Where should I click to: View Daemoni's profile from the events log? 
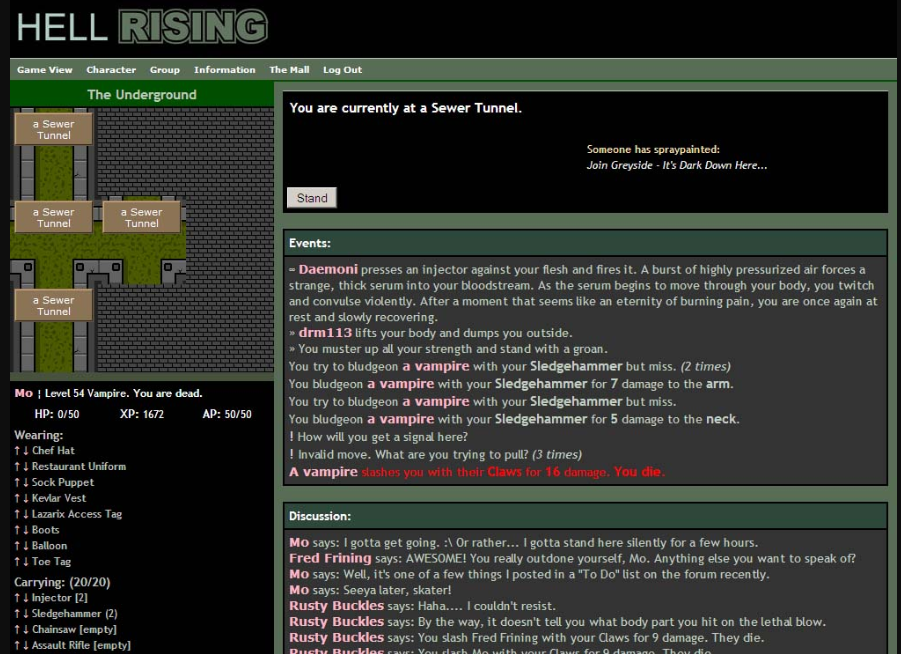pos(328,270)
